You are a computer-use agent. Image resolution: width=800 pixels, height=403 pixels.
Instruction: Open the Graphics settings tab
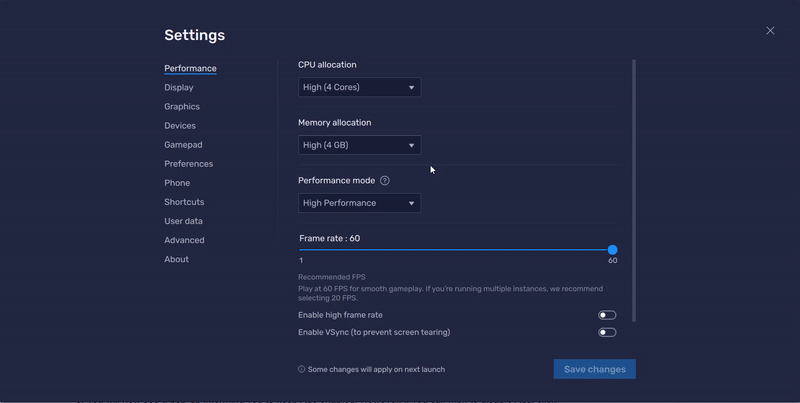coord(182,107)
